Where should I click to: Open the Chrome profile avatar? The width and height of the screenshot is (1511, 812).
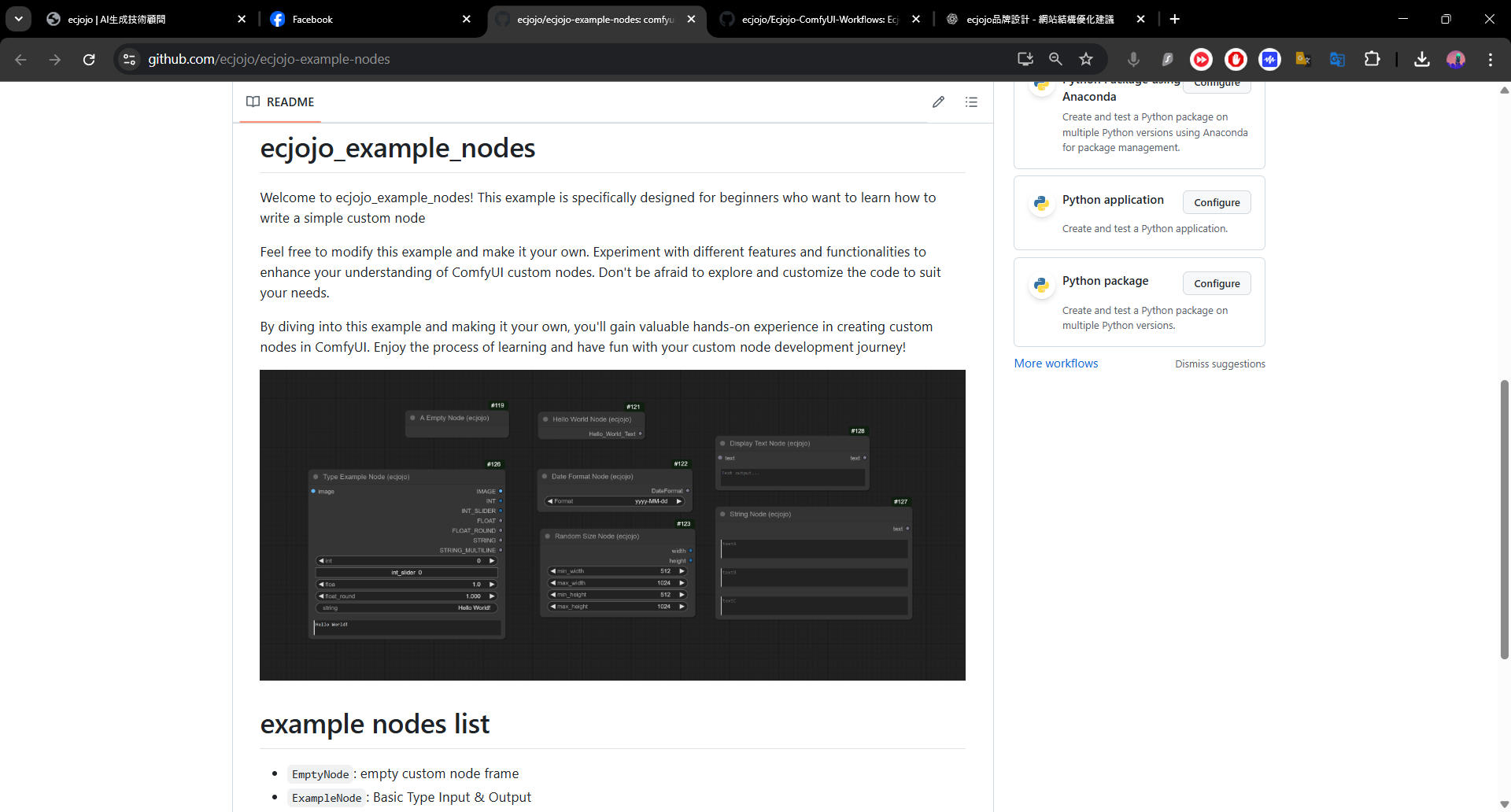point(1456,59)
